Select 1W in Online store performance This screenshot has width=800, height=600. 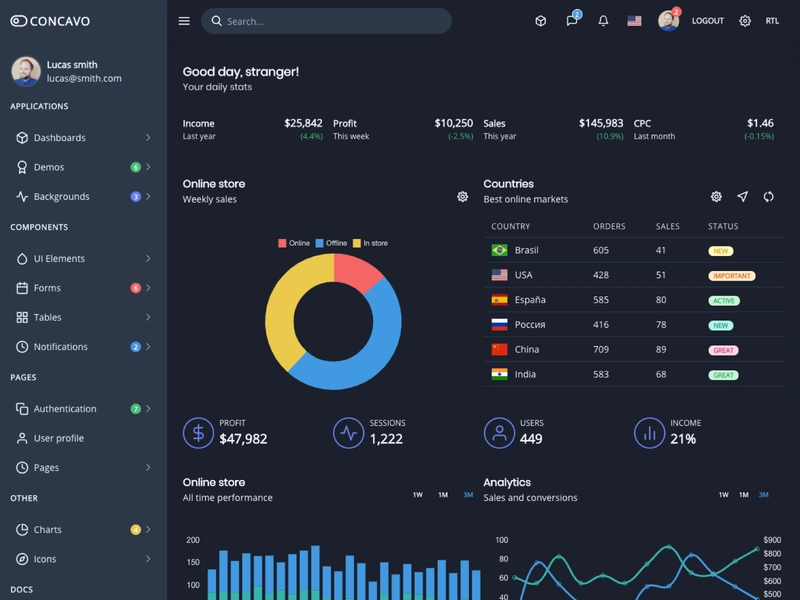tap(417, 495)
